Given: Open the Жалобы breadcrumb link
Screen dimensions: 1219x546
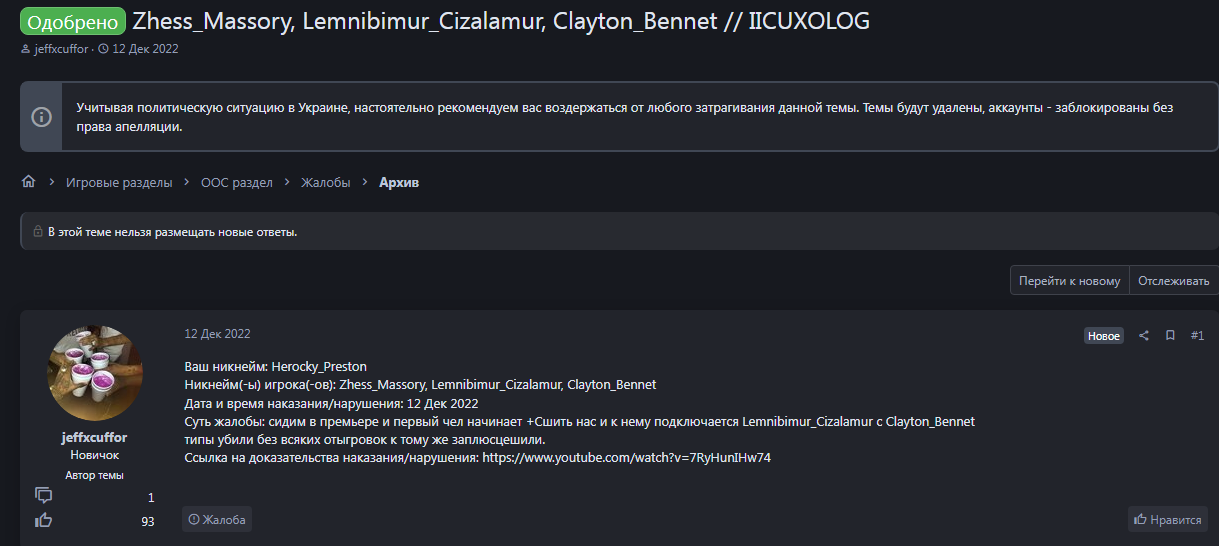Looking at the screenshot, I should pos(326,183).
